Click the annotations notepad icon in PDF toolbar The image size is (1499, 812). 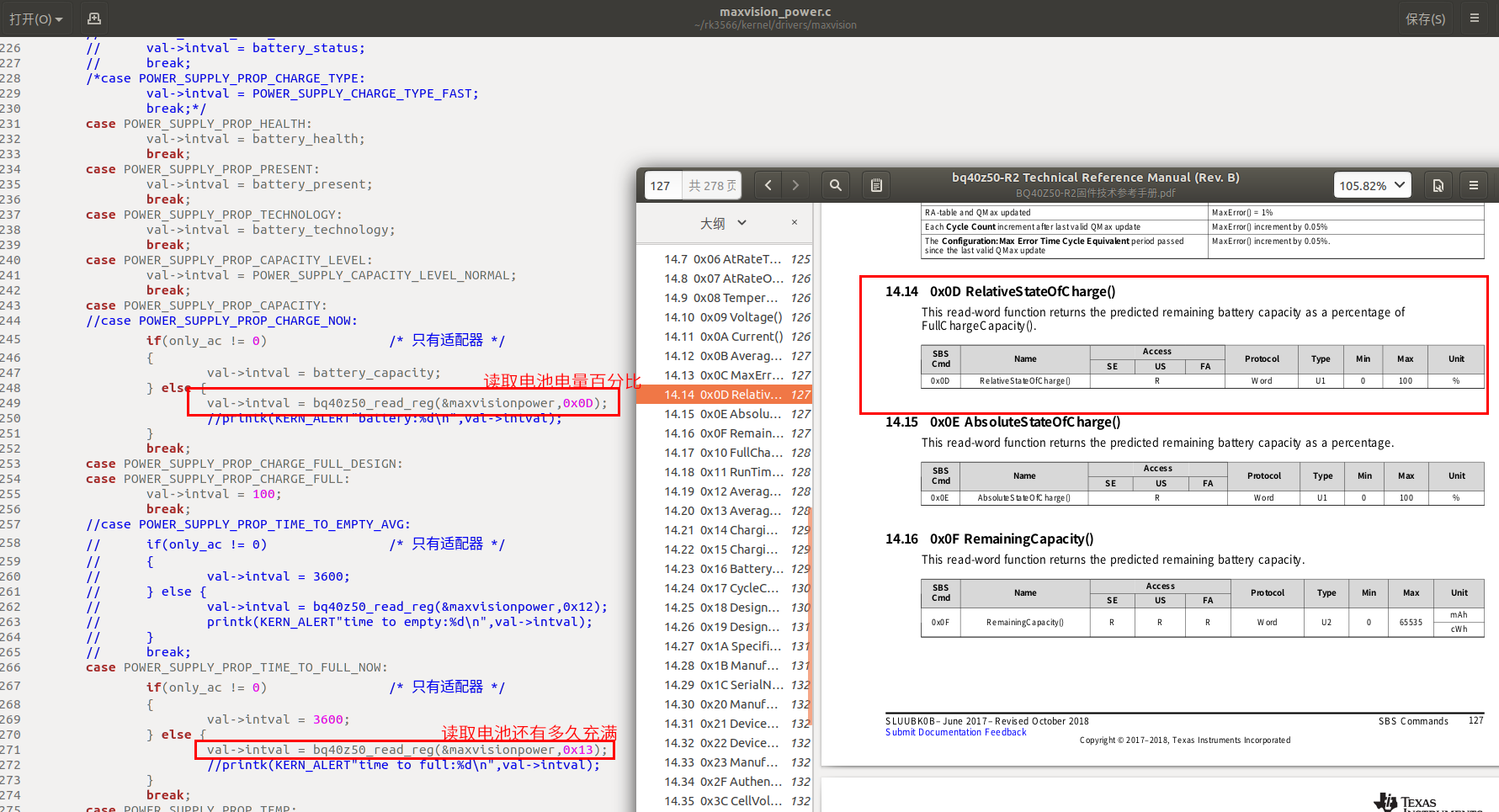[x=876, y=185]
